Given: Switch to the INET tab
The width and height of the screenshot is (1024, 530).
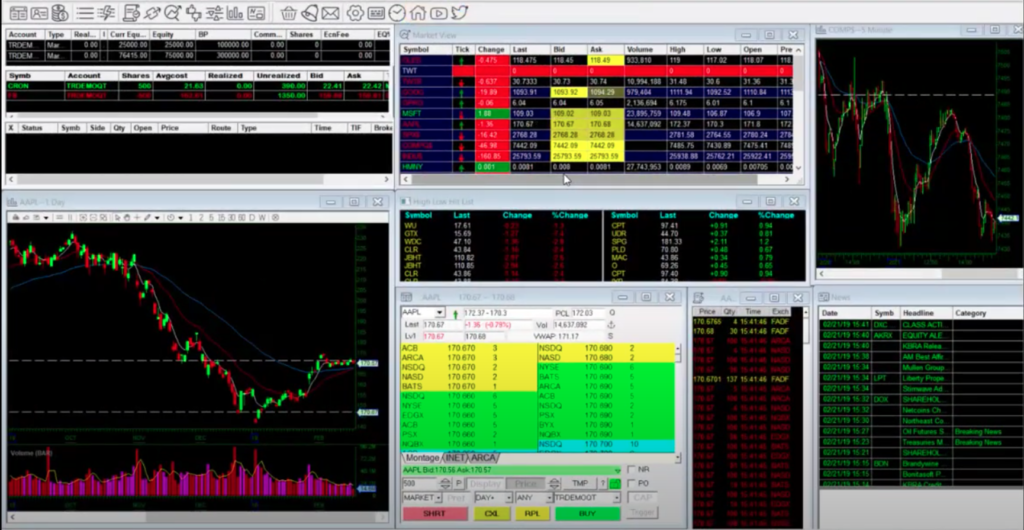Looking at the screenshot, I should coord(456,458).
